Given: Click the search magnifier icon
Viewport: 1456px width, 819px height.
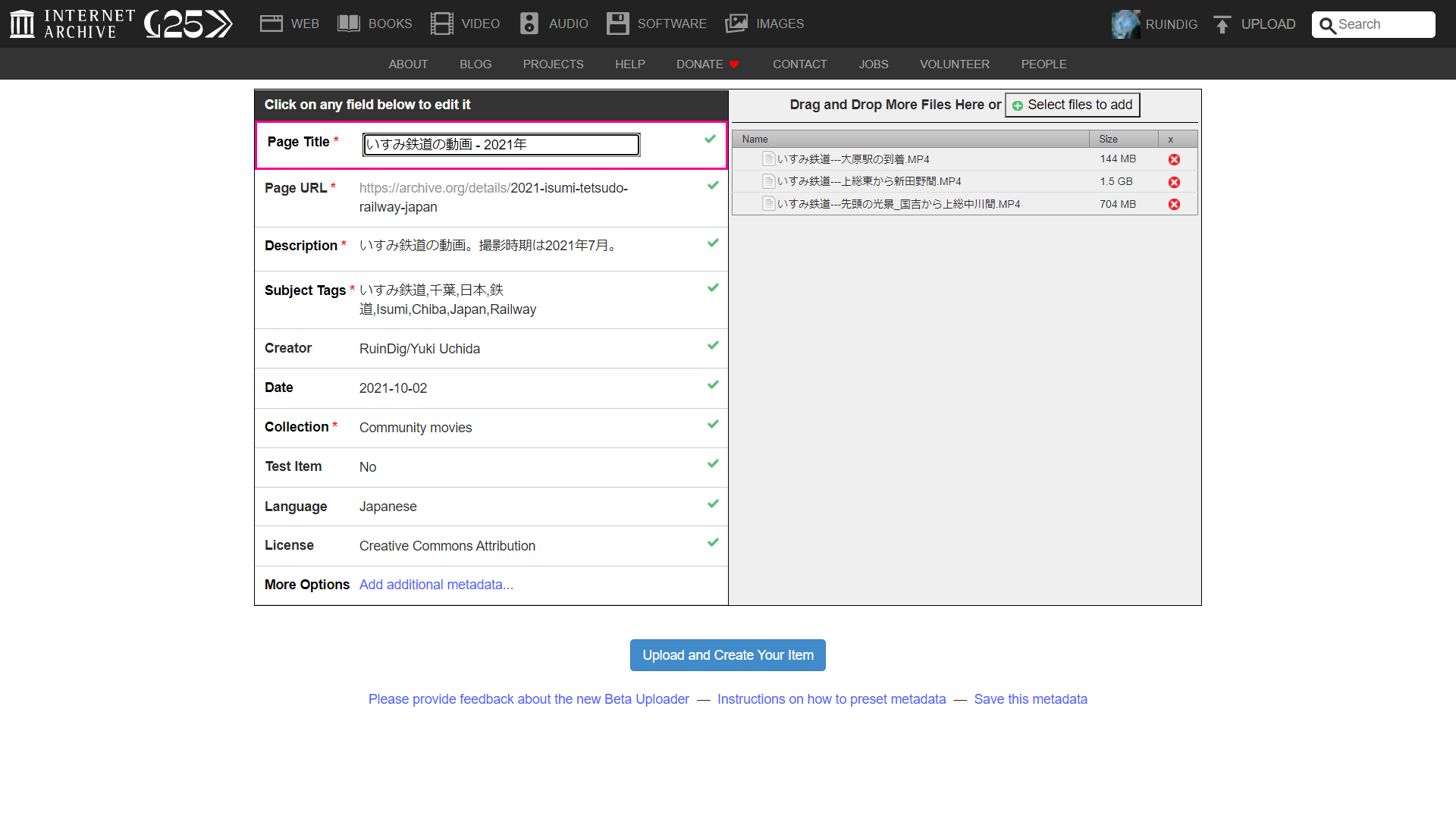Looking at the screenshot, I should click(1327, 26).
